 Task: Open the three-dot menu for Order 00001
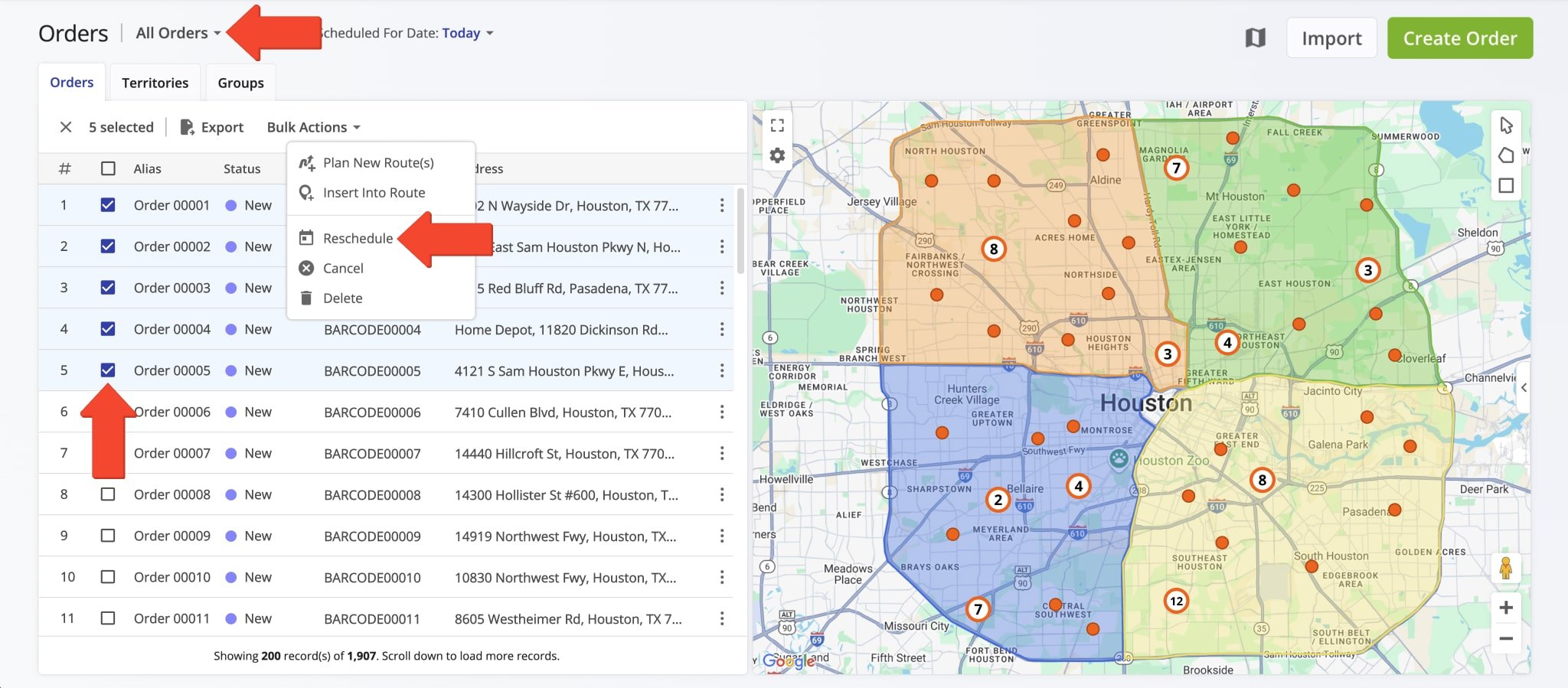pos(722,205)
